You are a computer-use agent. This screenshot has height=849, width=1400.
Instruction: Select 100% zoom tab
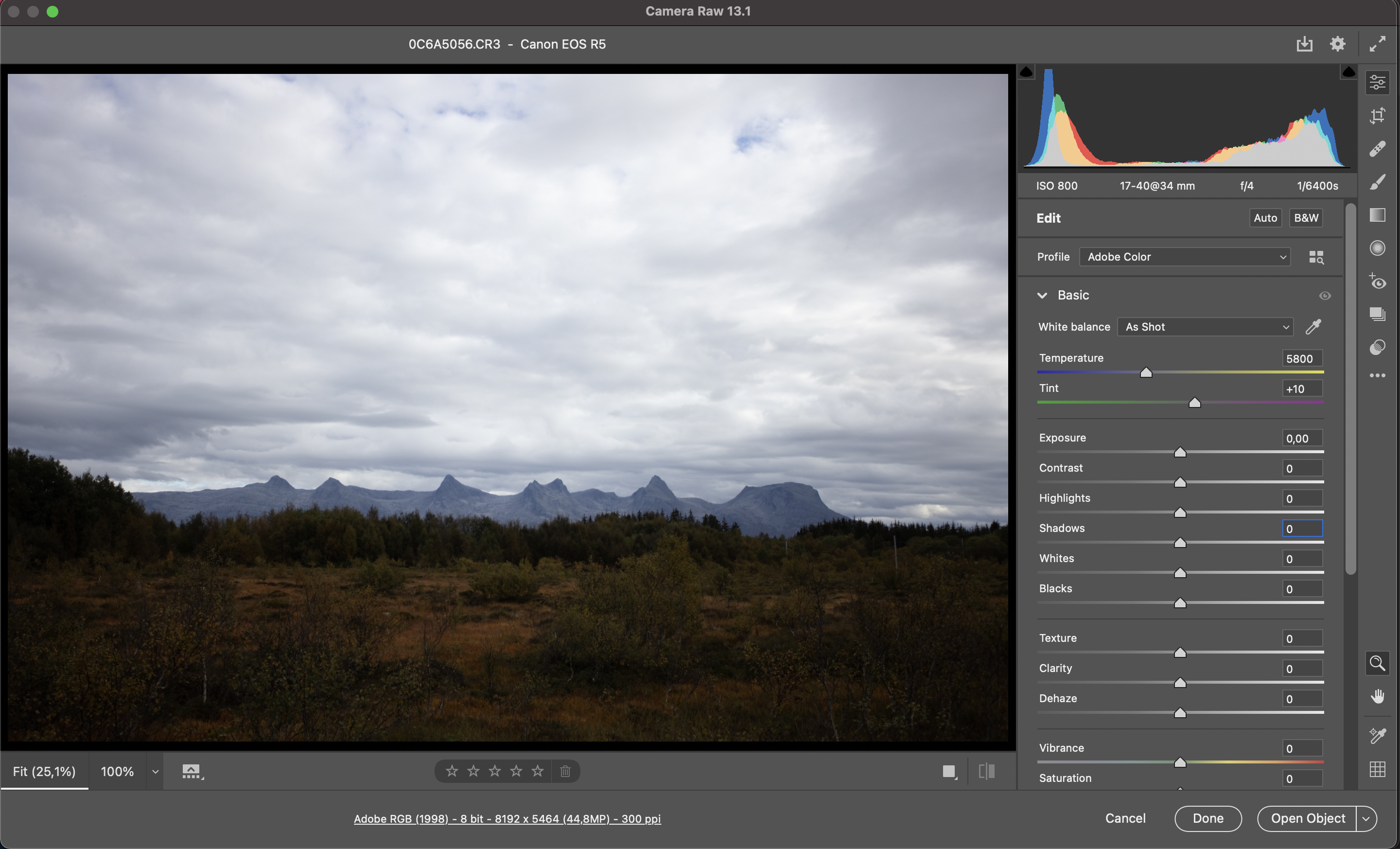(117, 772)
